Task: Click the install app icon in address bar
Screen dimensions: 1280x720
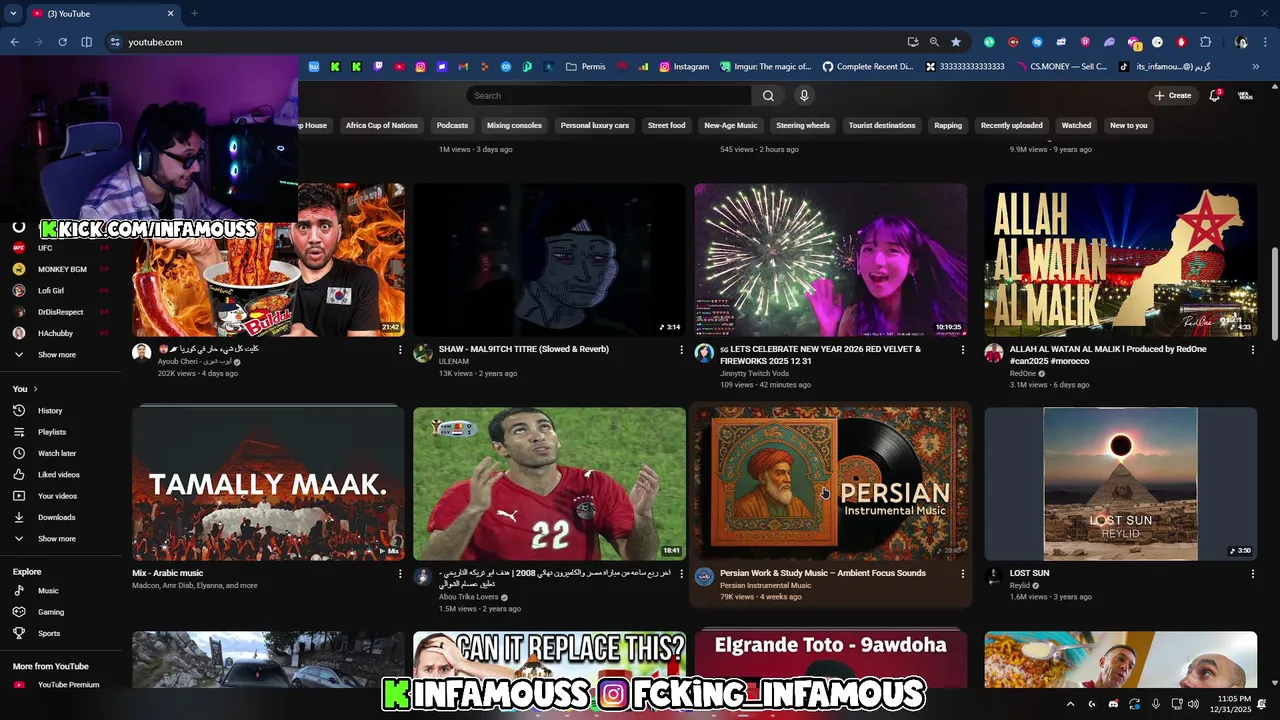Action: [913, 42]
